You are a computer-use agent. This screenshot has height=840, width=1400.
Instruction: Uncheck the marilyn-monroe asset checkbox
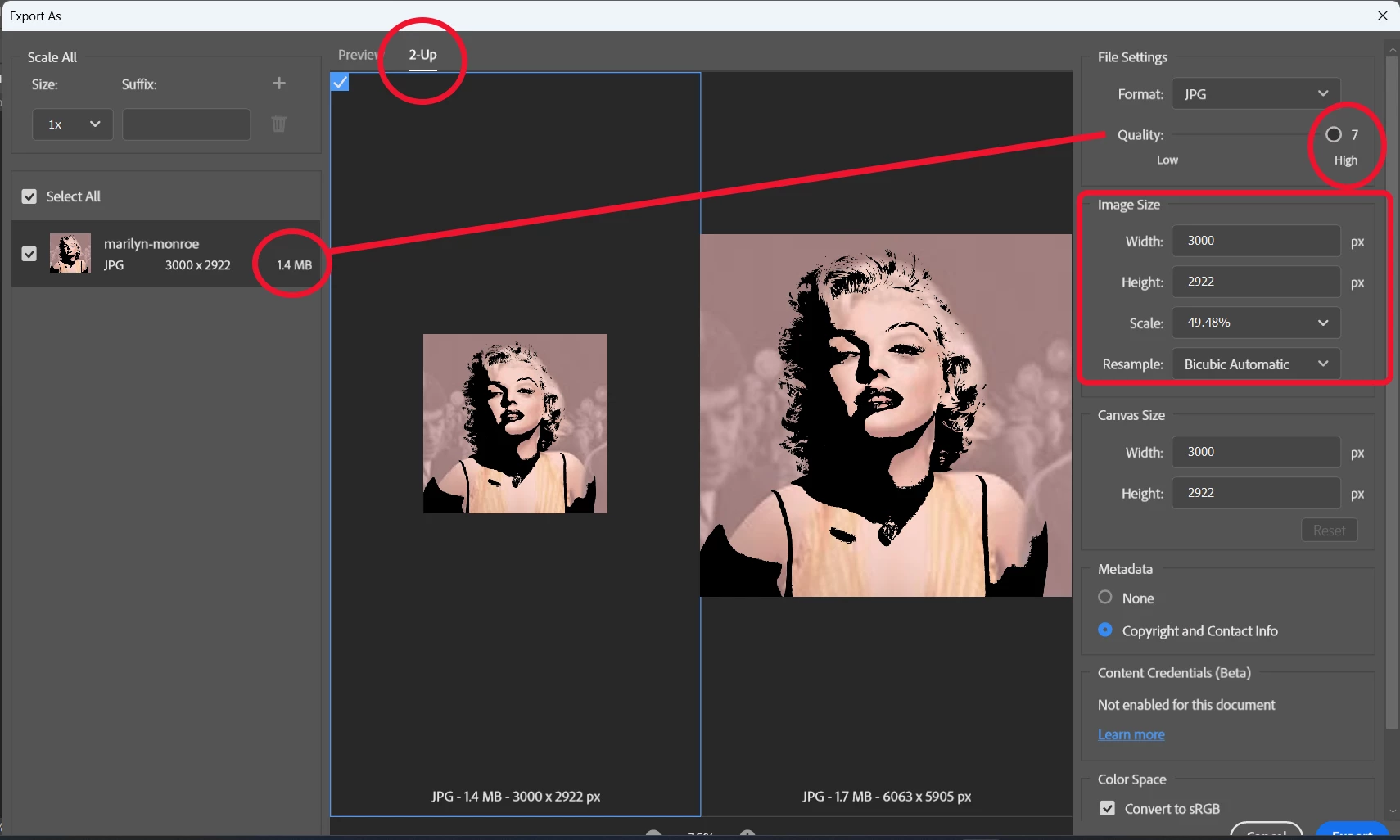click(29, 254)
